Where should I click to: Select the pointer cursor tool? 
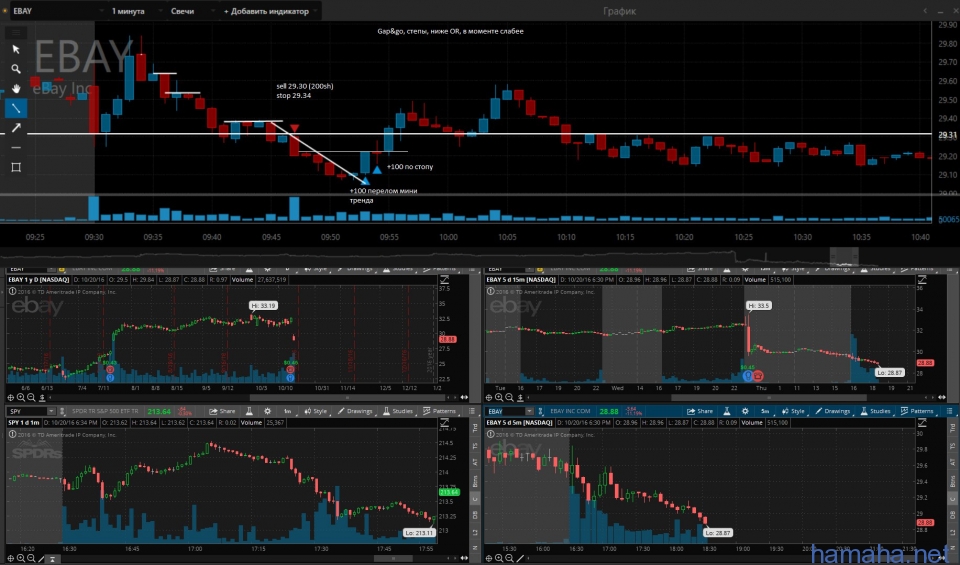point(16,49)
